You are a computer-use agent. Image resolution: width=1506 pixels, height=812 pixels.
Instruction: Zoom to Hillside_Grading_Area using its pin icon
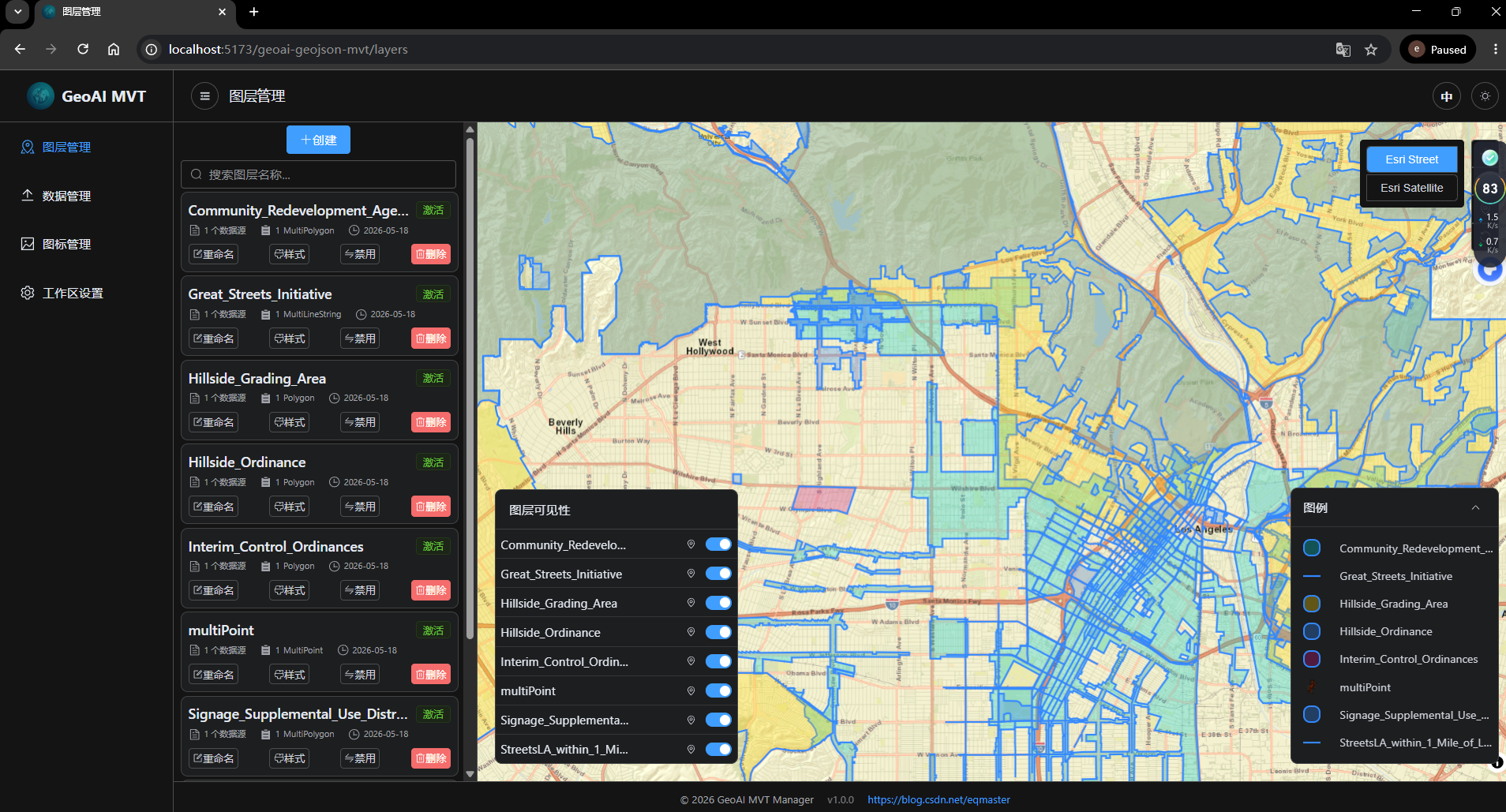691,603
